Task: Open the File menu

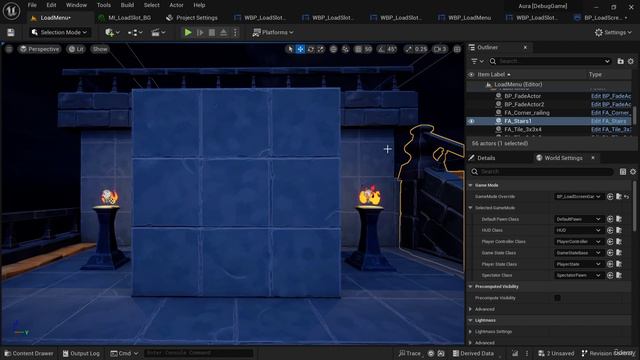Action: [32, 5]
